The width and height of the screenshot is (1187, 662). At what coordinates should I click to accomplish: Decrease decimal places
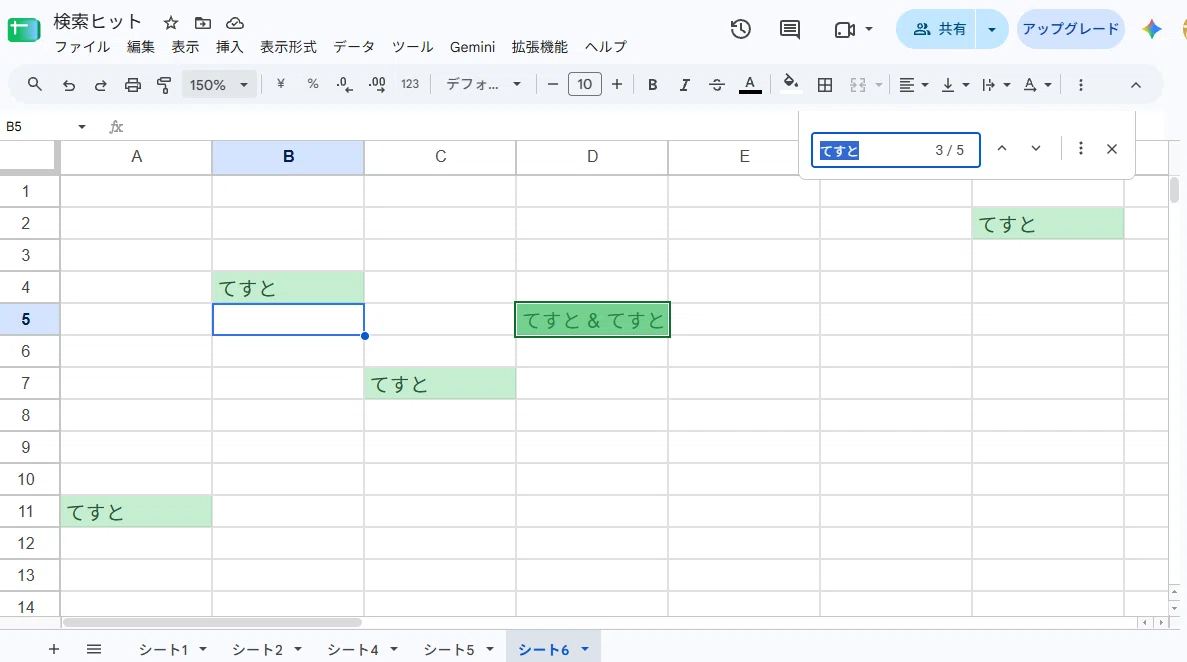pos(344,85)
